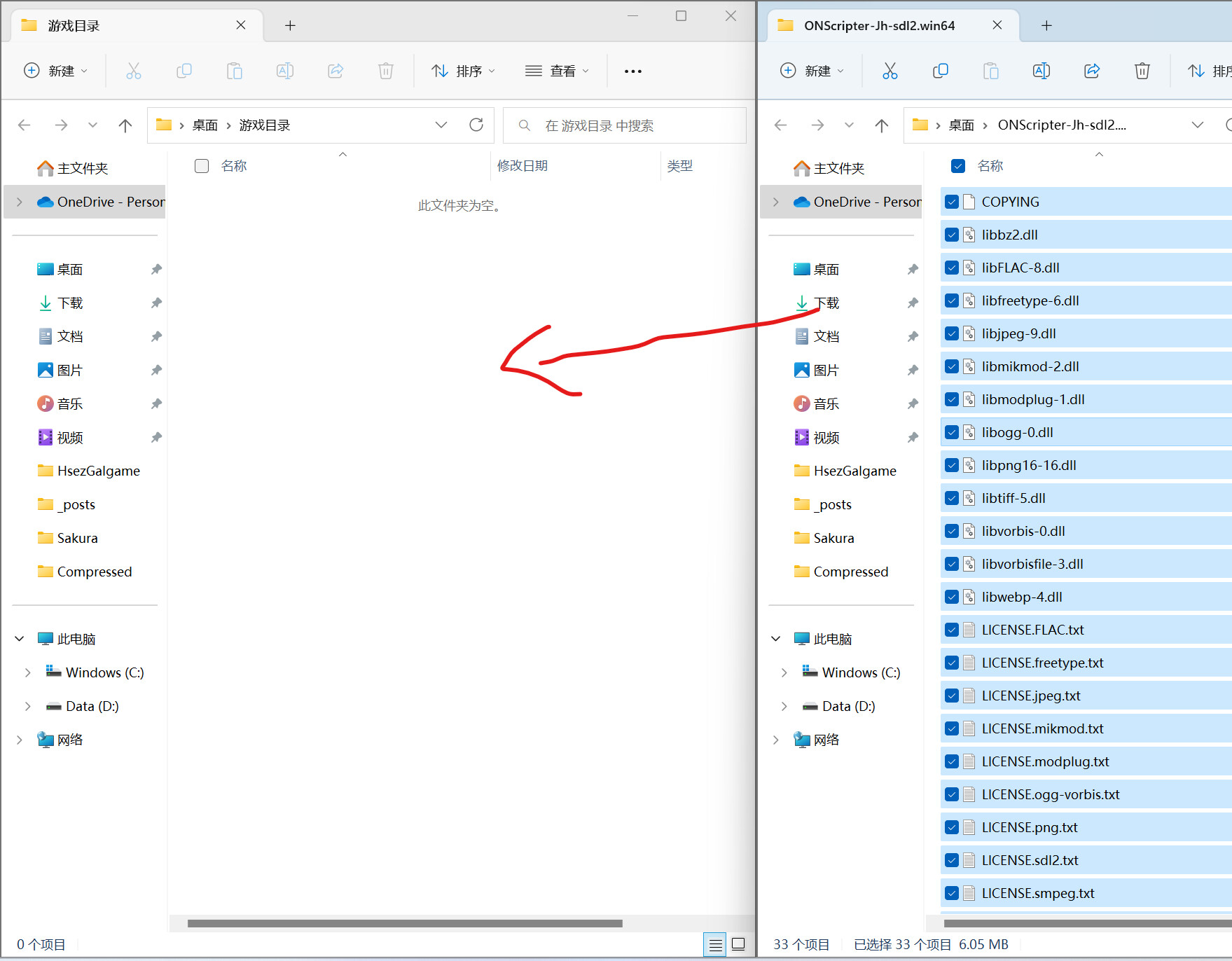
Task: Select LICENSE.smpeg.txt file row
Action: [1086, 893]
